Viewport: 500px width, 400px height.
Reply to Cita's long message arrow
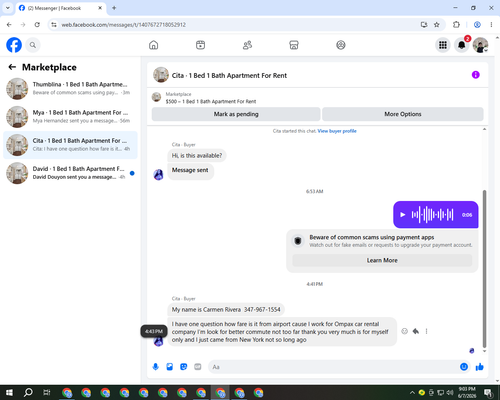pyautogui.click(x=416, y=331)
